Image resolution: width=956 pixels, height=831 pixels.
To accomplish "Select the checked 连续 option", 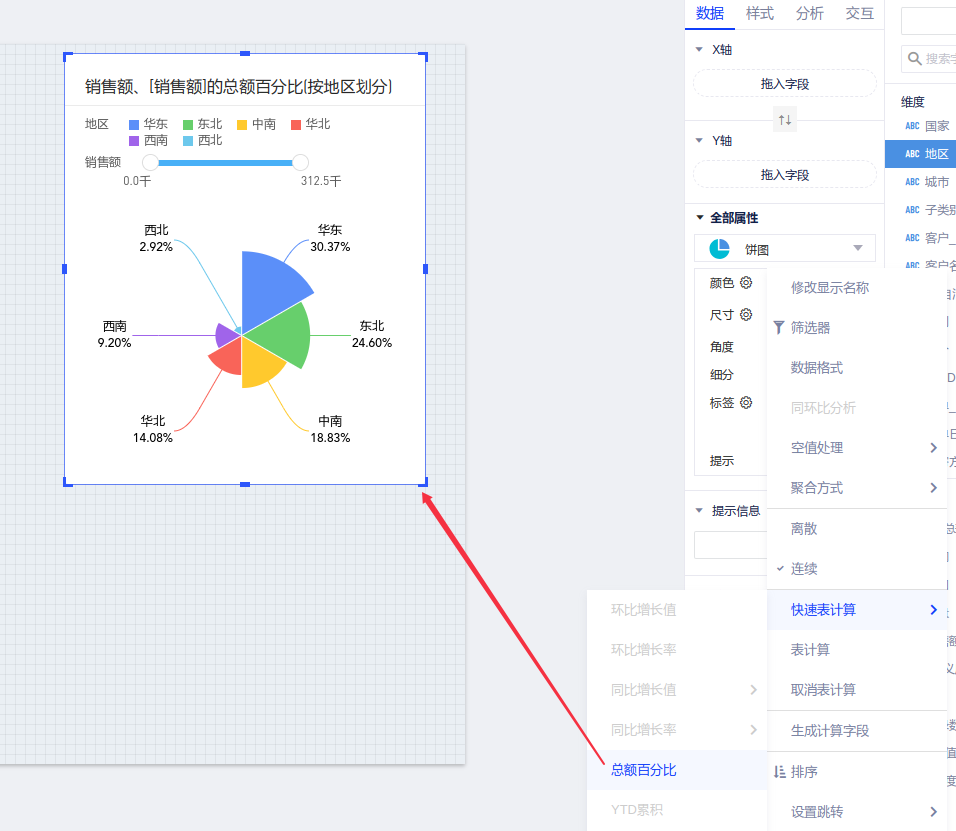I will coord(804,568).
